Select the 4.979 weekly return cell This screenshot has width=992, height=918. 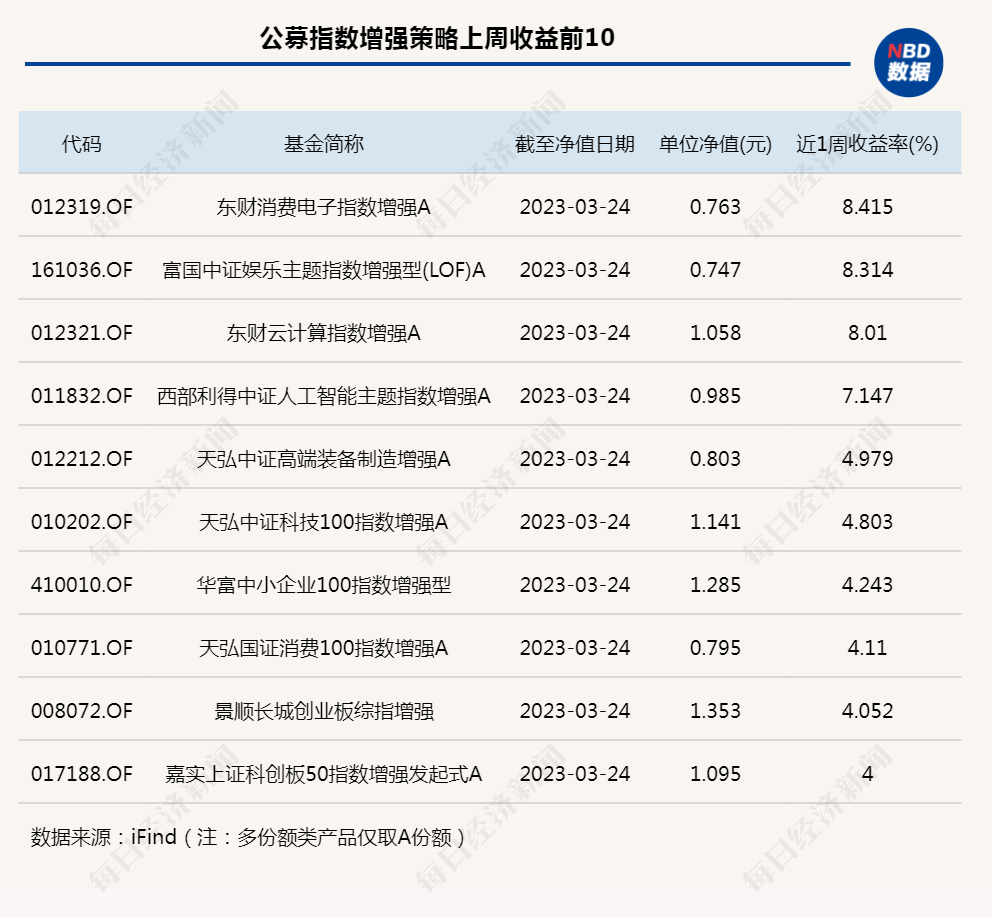pos(867,459)
